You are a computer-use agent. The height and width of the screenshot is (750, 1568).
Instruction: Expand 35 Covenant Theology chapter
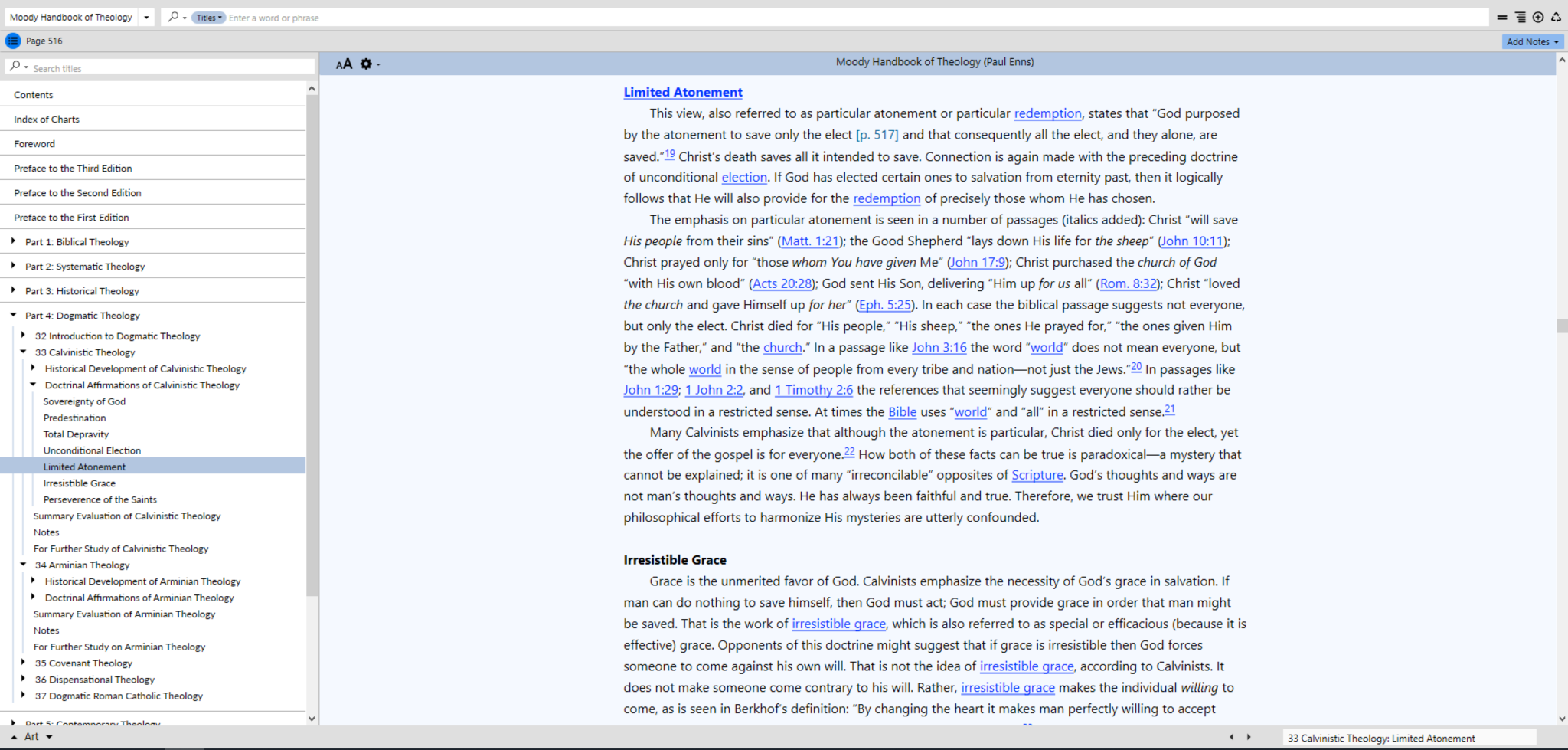tap(24, 663)
